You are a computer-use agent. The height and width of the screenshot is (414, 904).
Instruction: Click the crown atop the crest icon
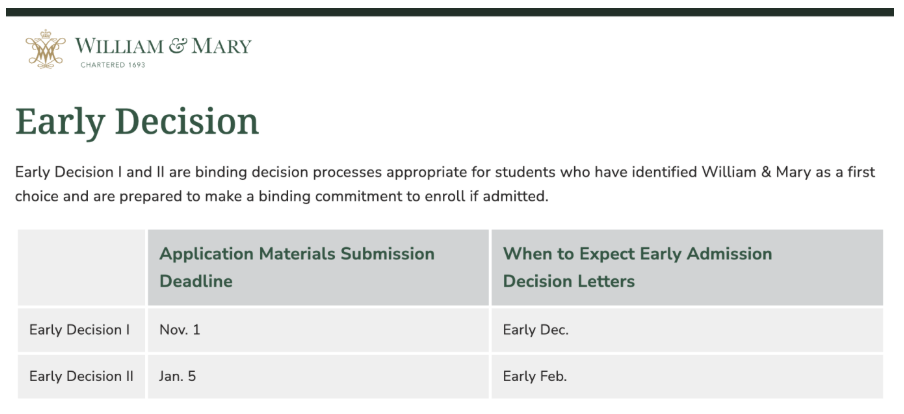tap(46, 33)
